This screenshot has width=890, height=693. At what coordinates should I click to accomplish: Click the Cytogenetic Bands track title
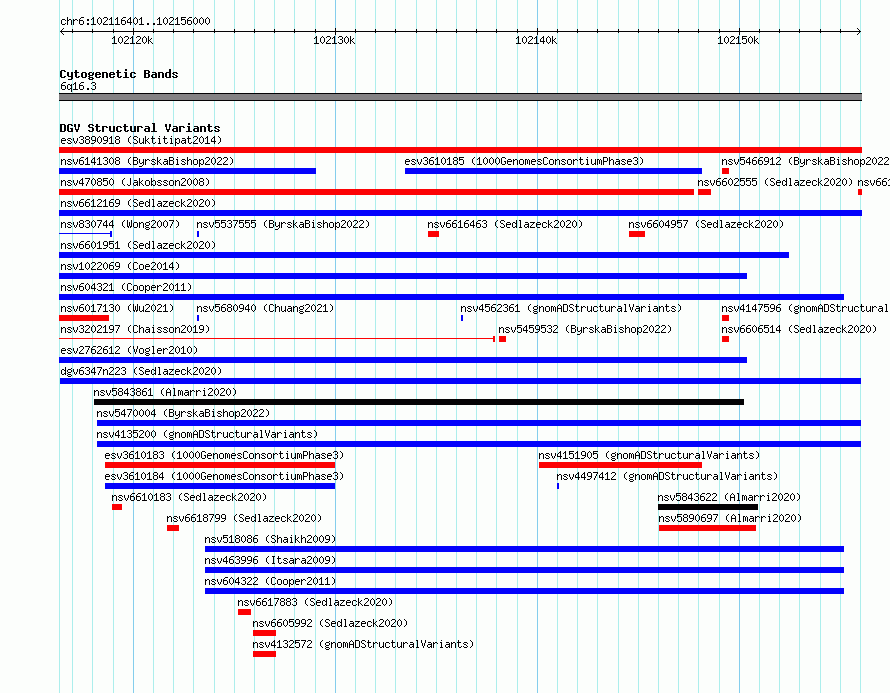(x=119, y=74)
